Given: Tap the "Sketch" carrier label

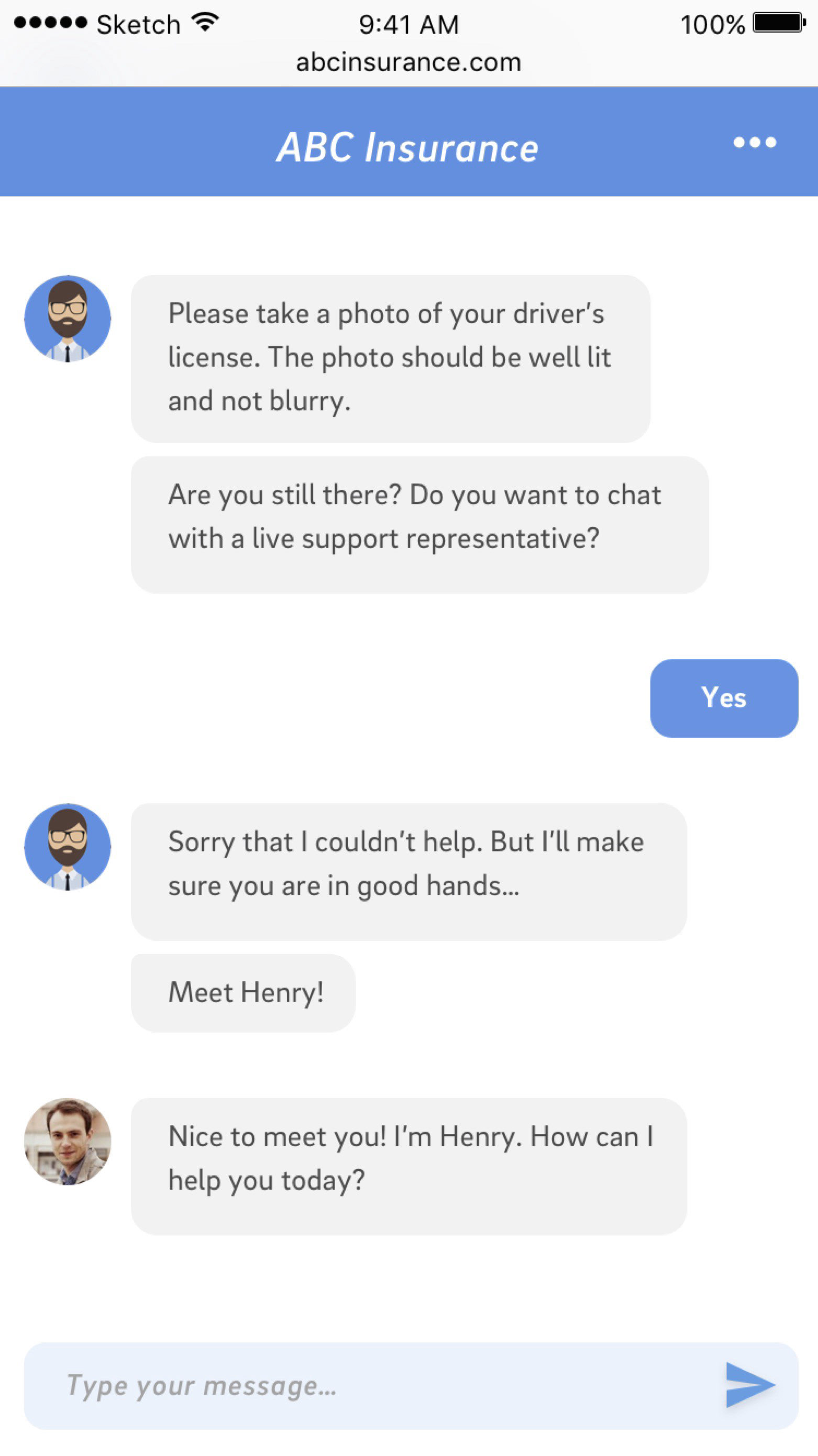Looking at the screenshot, I should tap(138, 24).
